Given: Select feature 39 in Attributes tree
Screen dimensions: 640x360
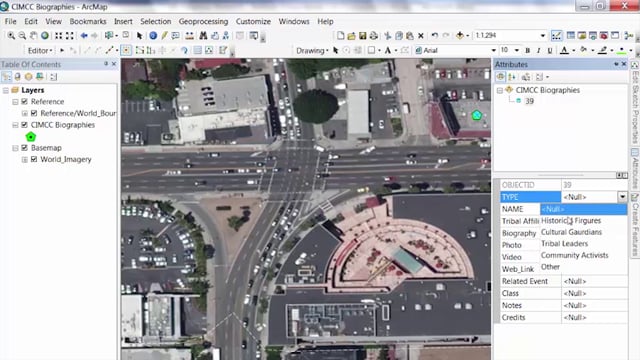Looking at the screenshot, I should [529, 101].
